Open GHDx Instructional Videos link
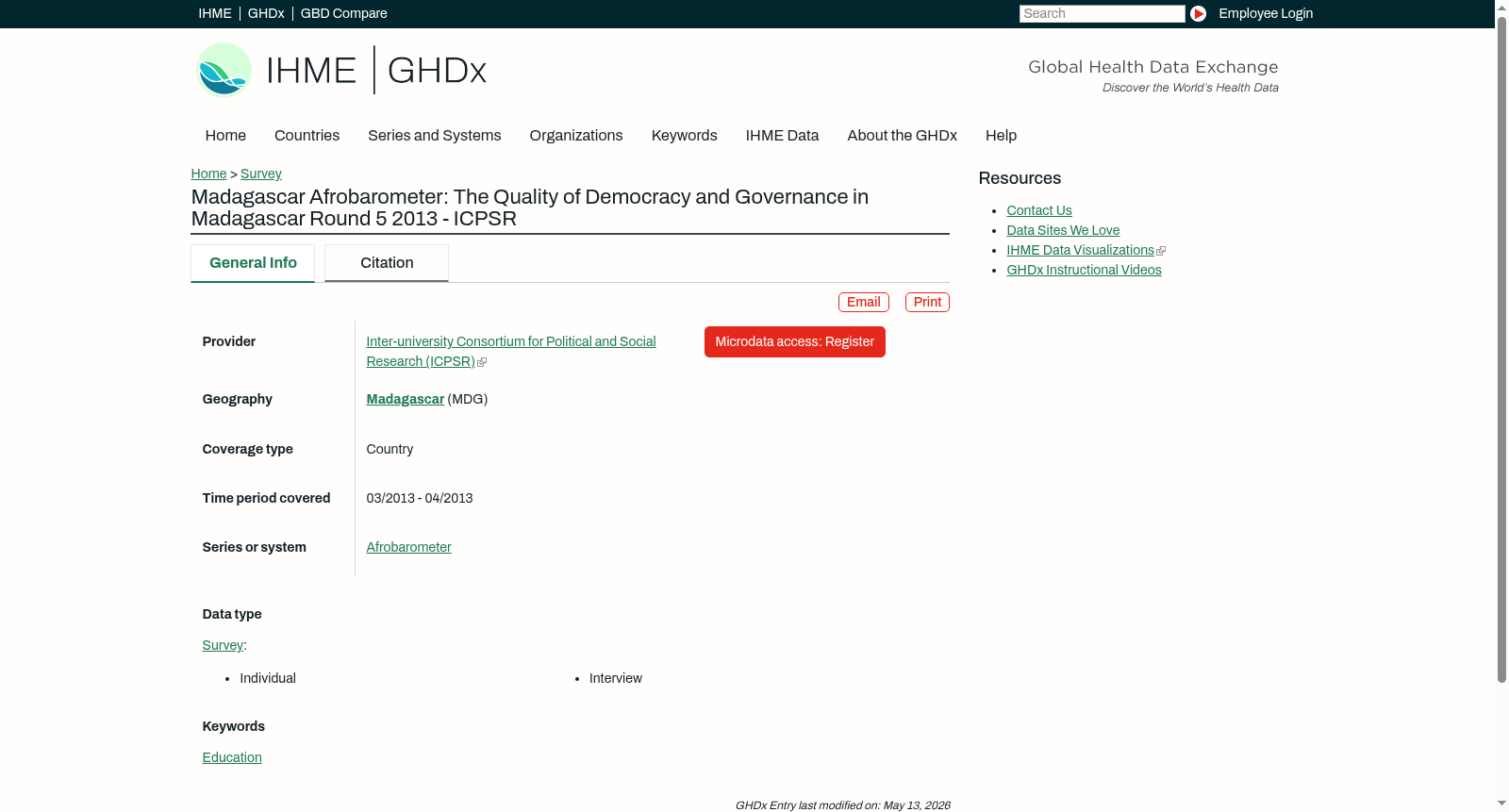The image size is (1509, 812). 1084,270
